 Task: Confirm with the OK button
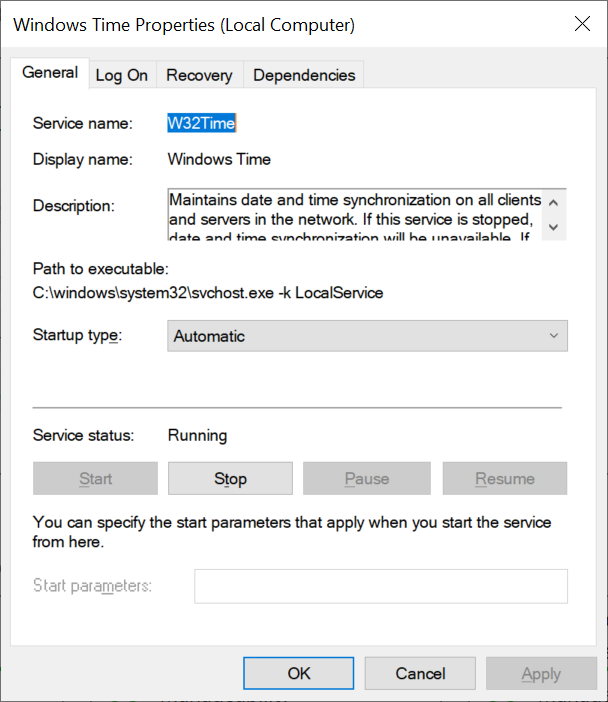pyautogui.click(x=299, y=673)
